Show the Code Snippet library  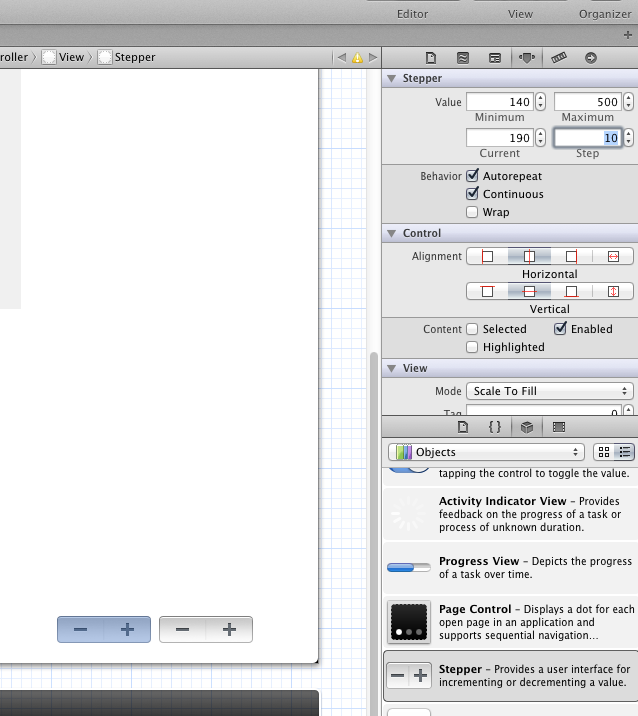coord(495,427)
